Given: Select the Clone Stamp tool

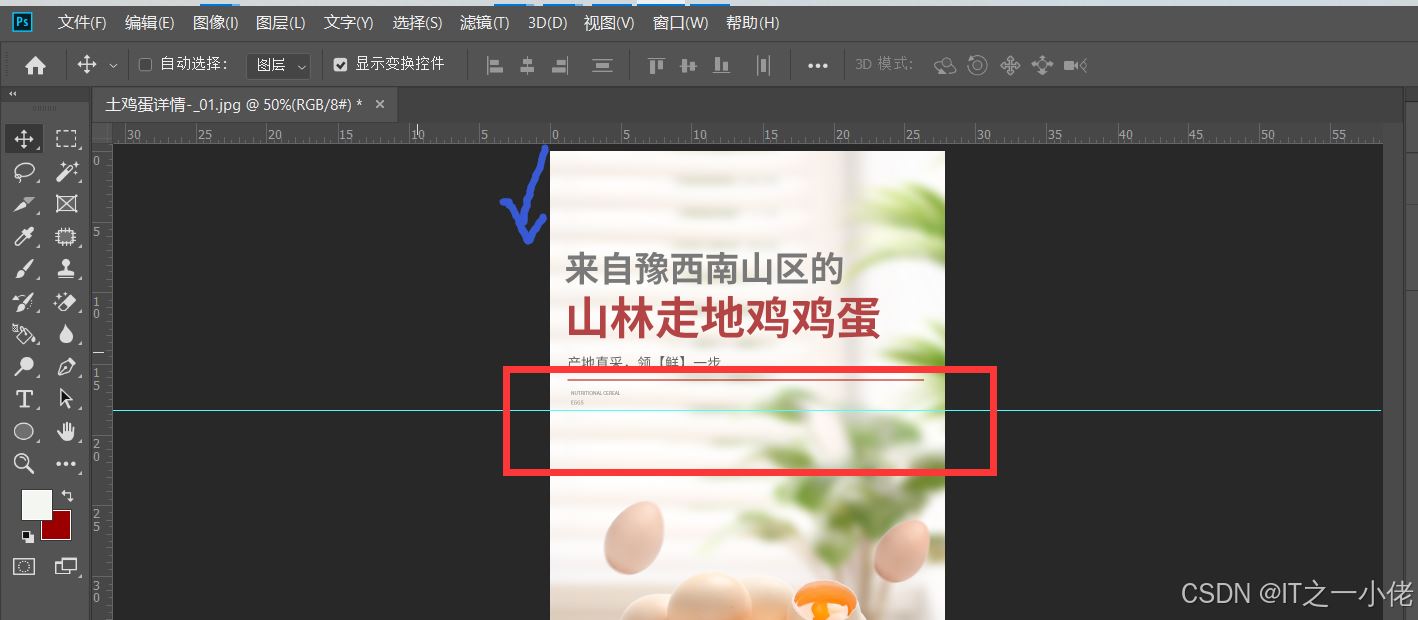Looking at the screenshot, I should 66,269.
